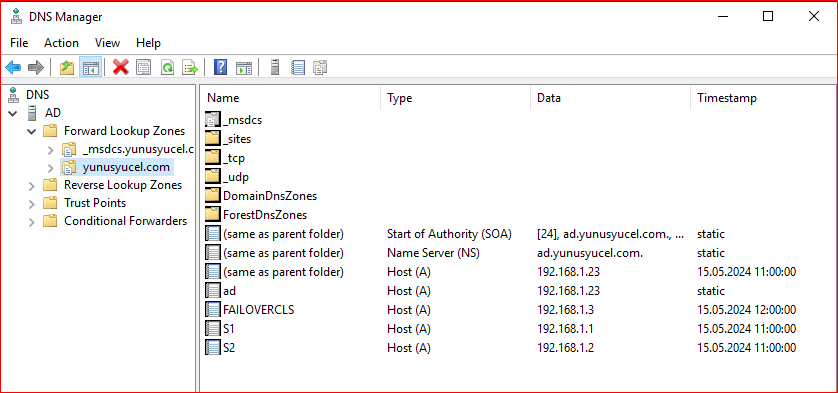Open Properties from the toolbar icon

pos(144,67)
